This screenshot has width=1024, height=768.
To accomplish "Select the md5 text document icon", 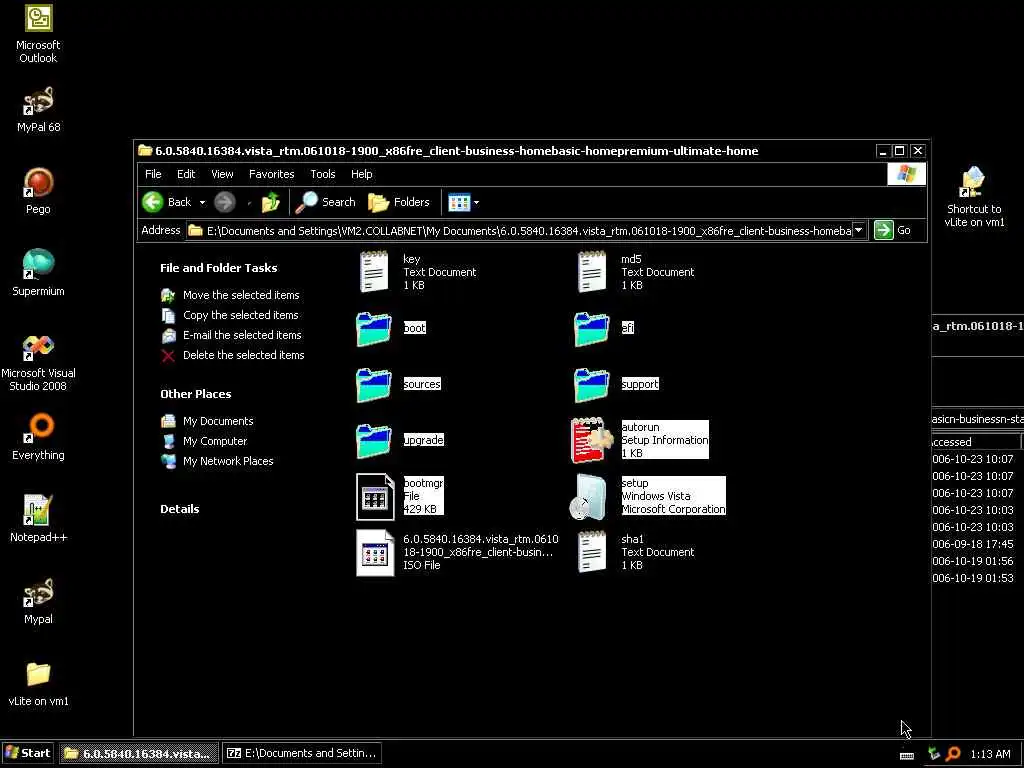I will point(592,272).
